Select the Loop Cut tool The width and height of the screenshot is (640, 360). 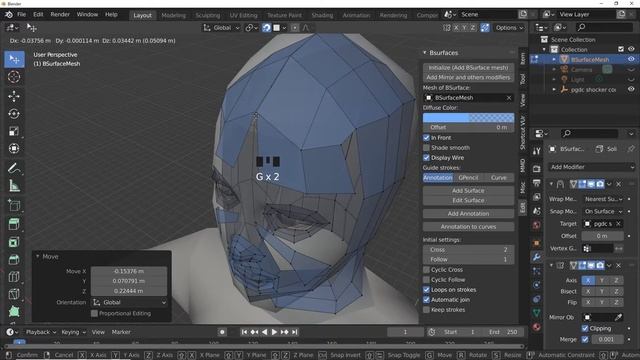coord(14,277)
